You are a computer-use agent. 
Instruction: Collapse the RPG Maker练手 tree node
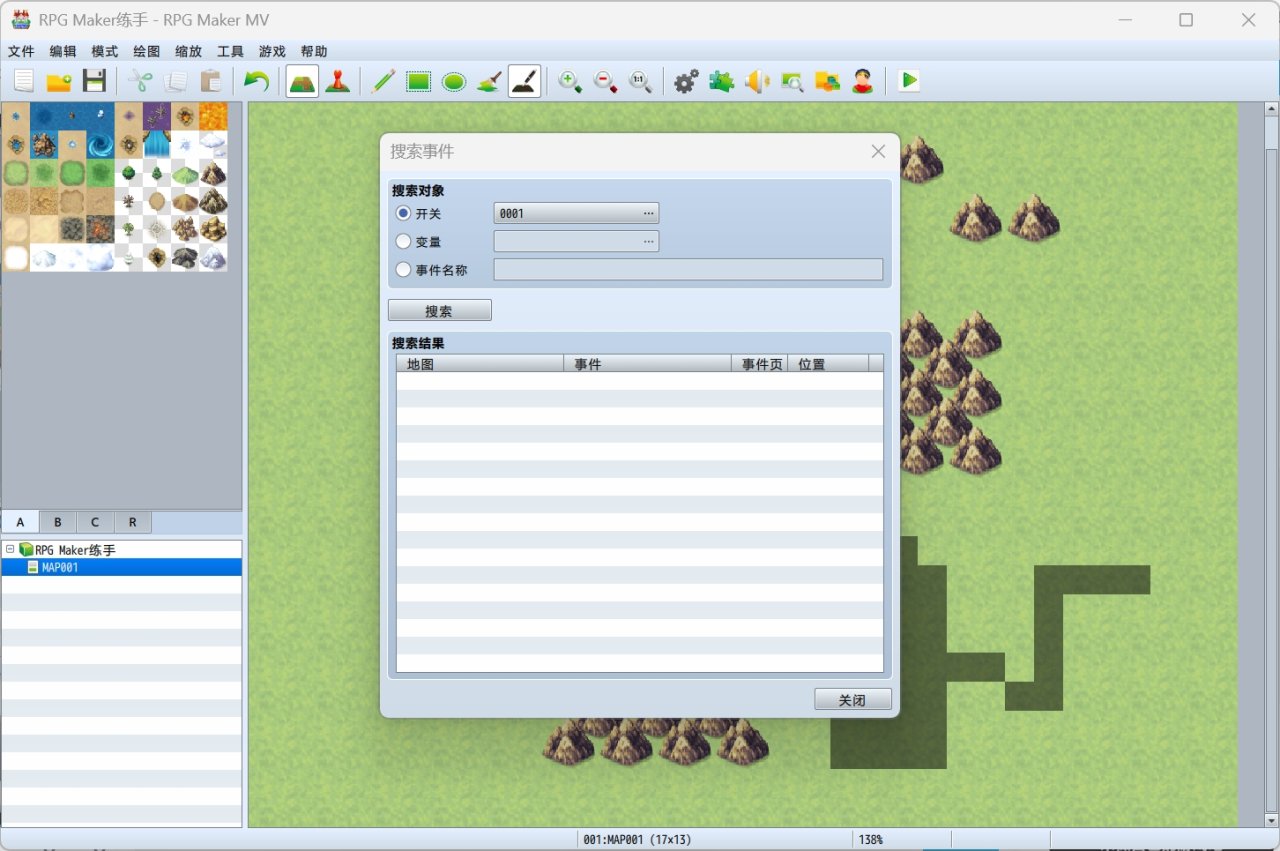click(x=9, y=550)
